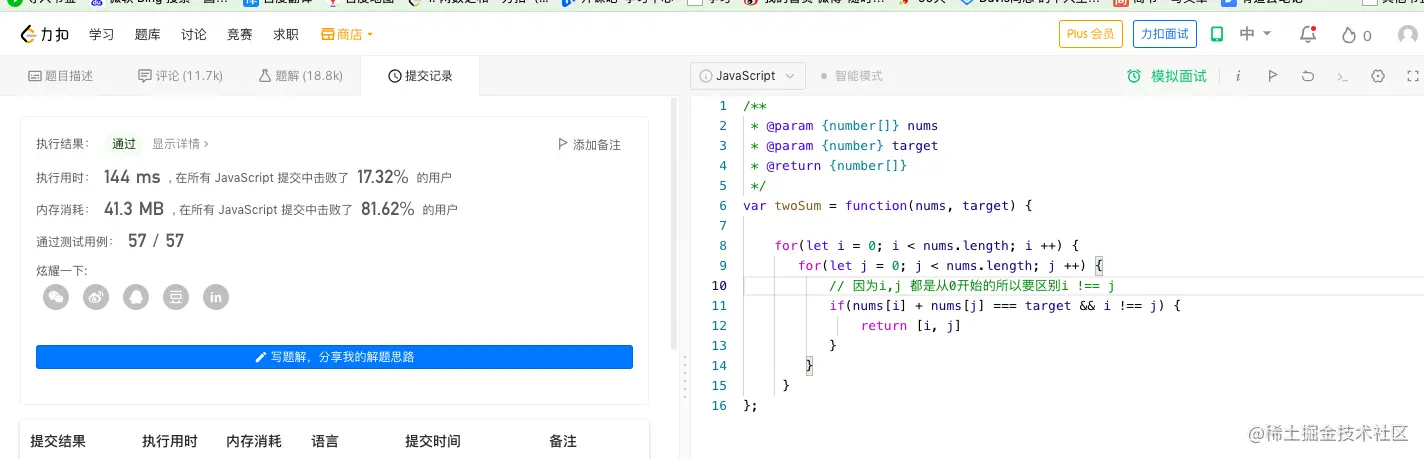
Task: Switch to the 题目描述 tab
Action: tap(61, 76)
